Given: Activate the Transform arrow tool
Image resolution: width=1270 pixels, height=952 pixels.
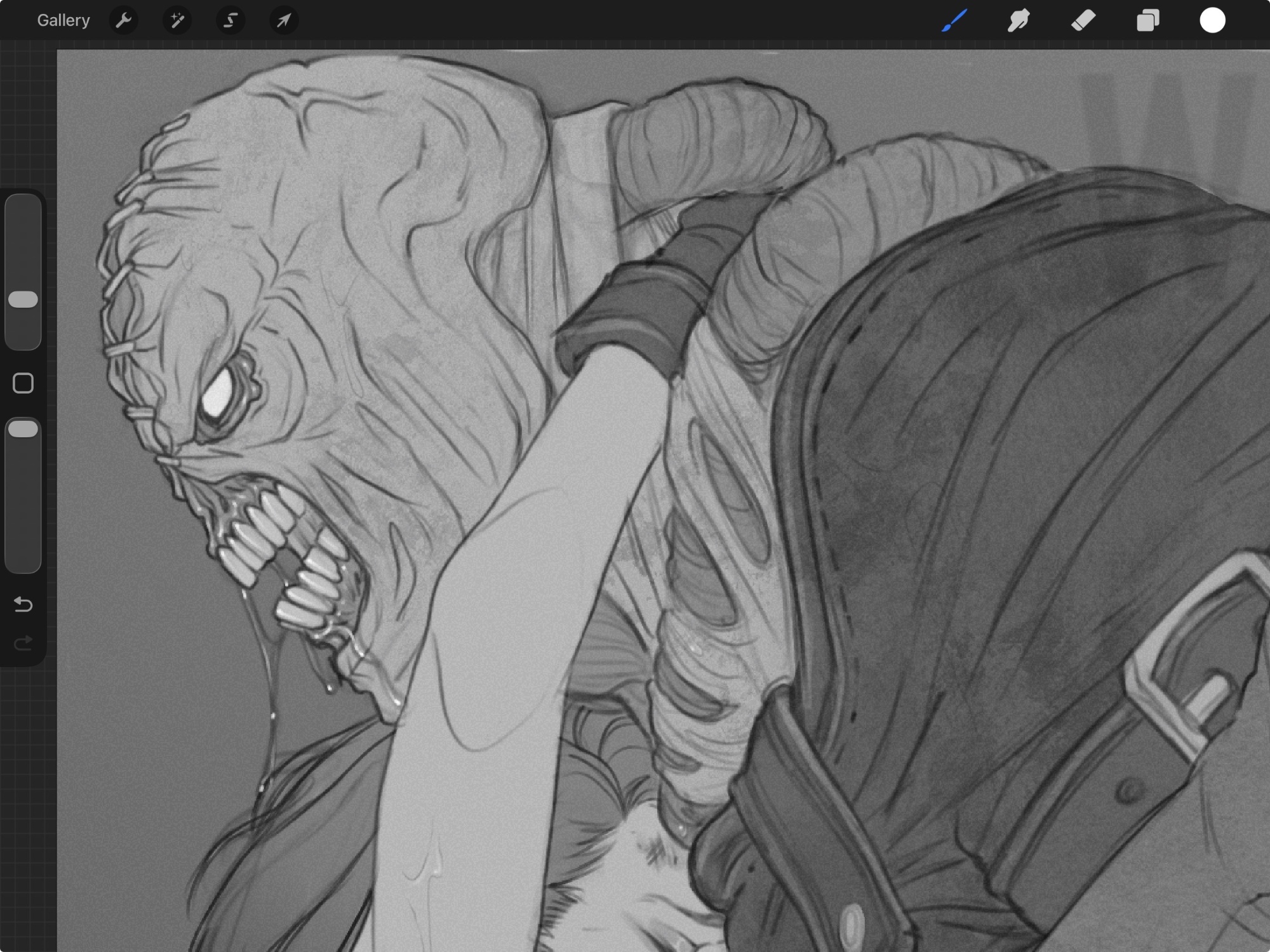Looking at the screenshot, I should (x=283, y=20).
